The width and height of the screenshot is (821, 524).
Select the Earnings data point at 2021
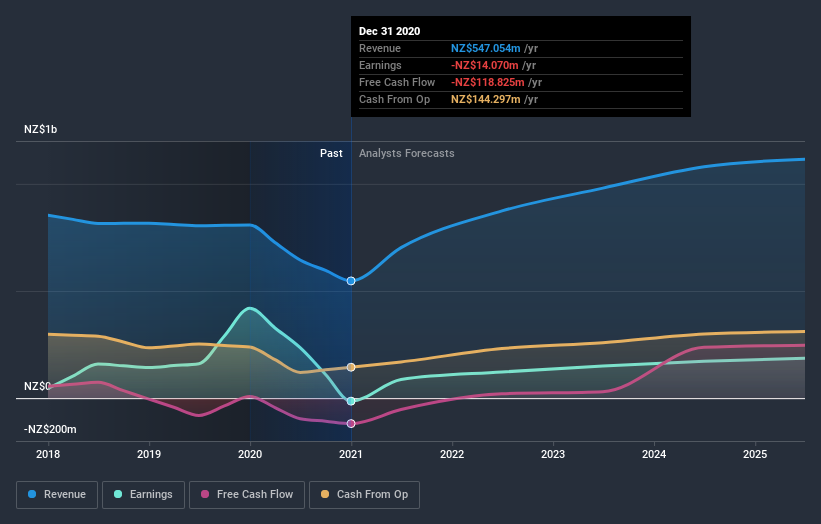tap(351, 401)
